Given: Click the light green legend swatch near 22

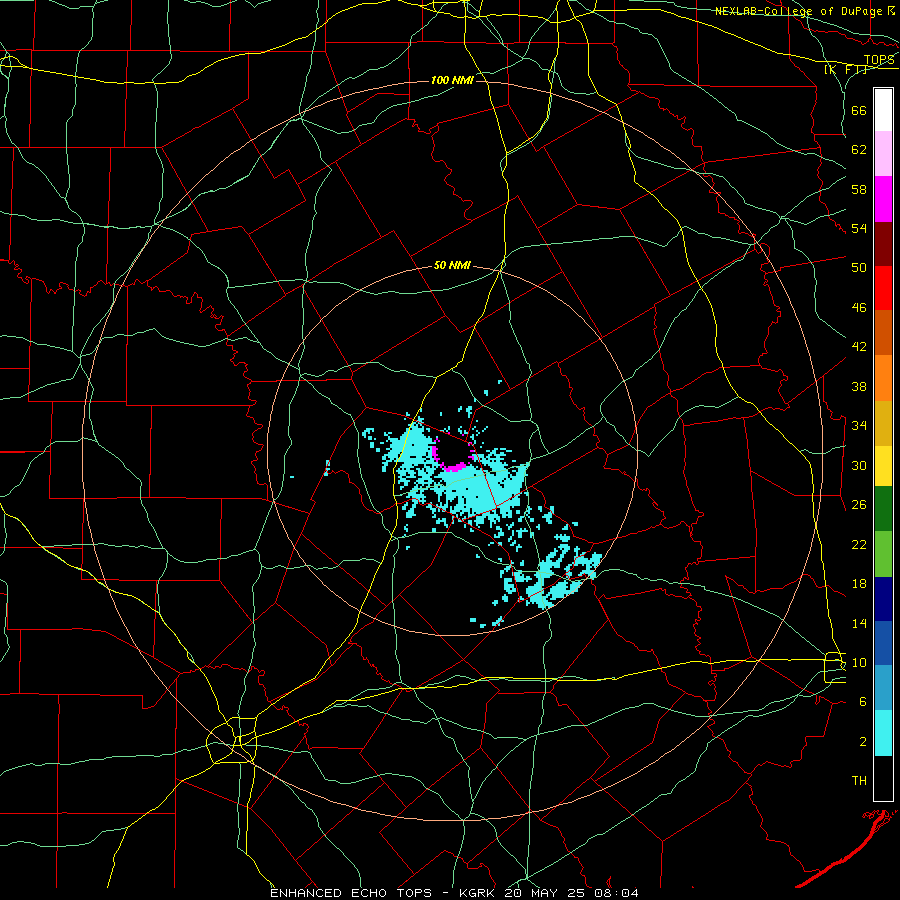Looking at the screenshot, I should pos(883,554).
